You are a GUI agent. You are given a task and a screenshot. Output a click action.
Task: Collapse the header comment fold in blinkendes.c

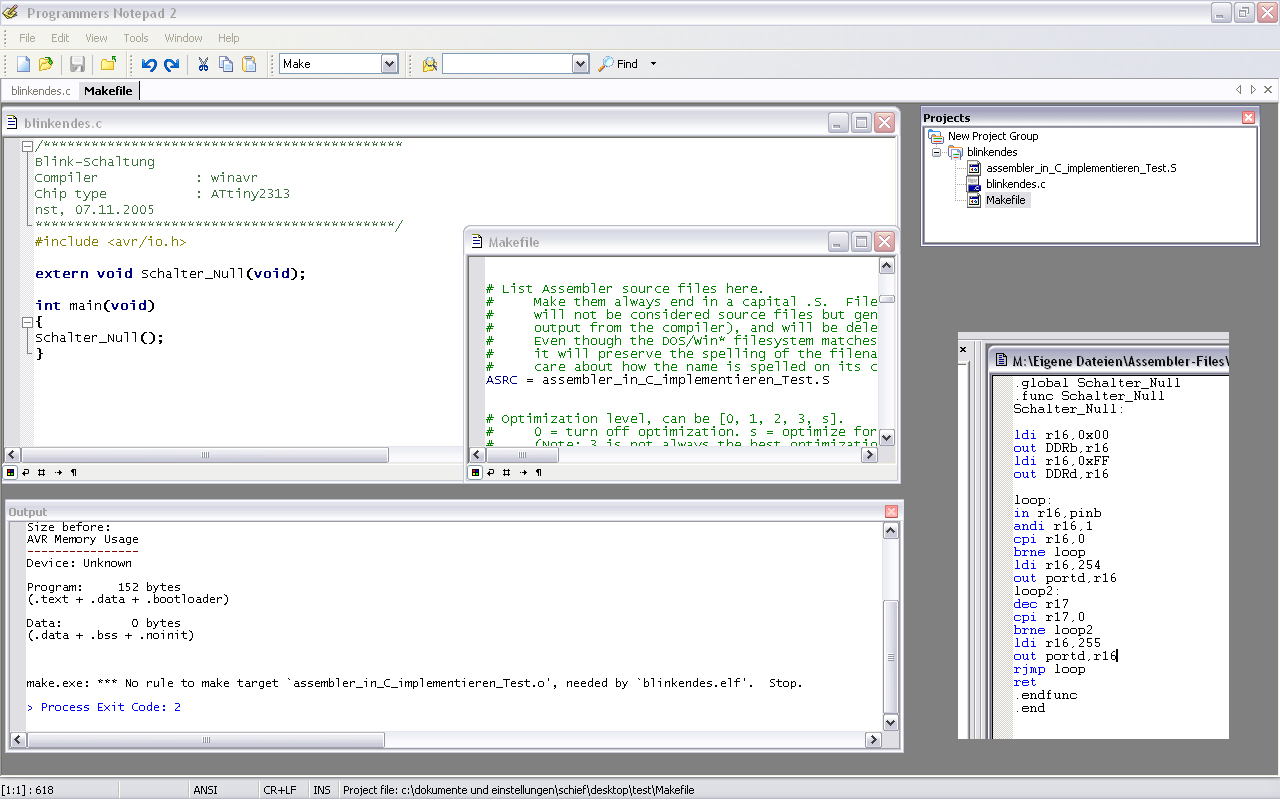[27, 146]
